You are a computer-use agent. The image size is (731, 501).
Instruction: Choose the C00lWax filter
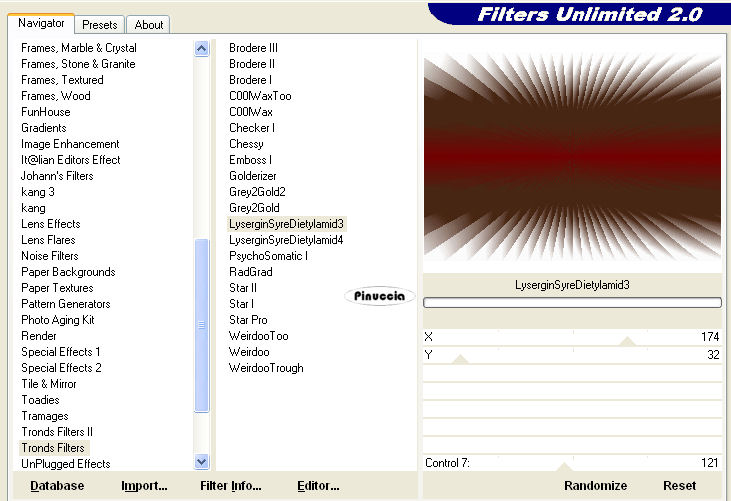251,112
